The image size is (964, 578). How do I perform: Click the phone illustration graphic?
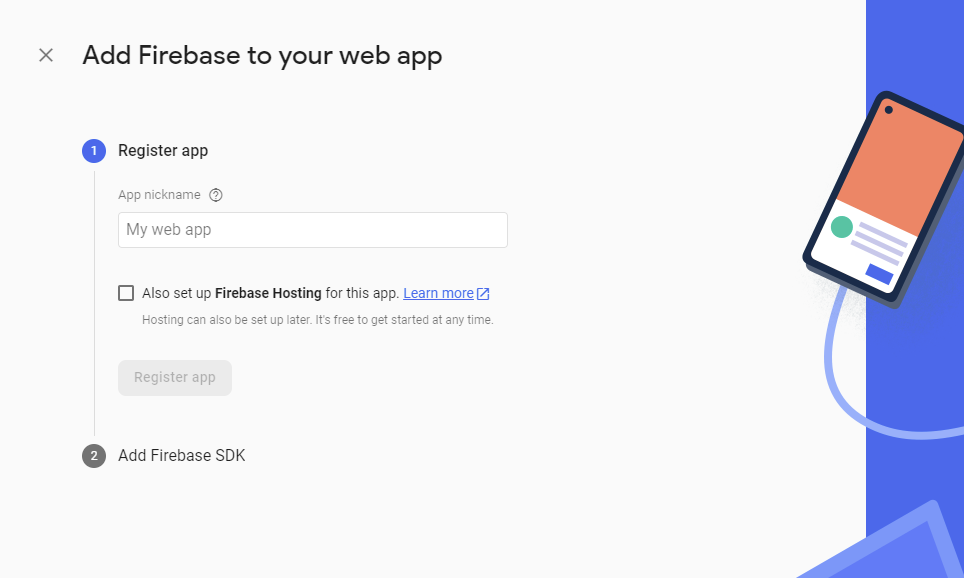tap(880, 200)
